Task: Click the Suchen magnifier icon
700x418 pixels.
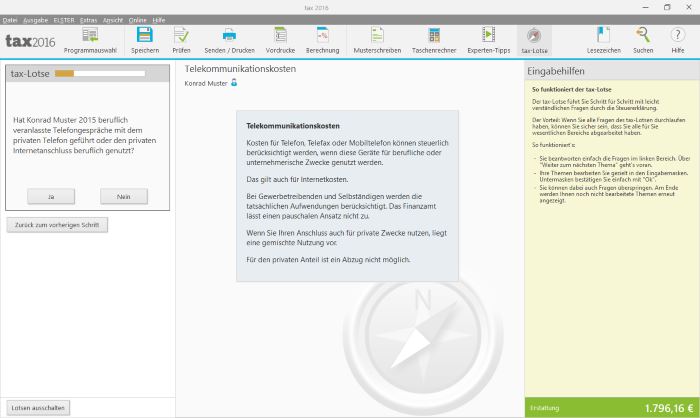Action: pyautogui.click(x=643, y=35)
